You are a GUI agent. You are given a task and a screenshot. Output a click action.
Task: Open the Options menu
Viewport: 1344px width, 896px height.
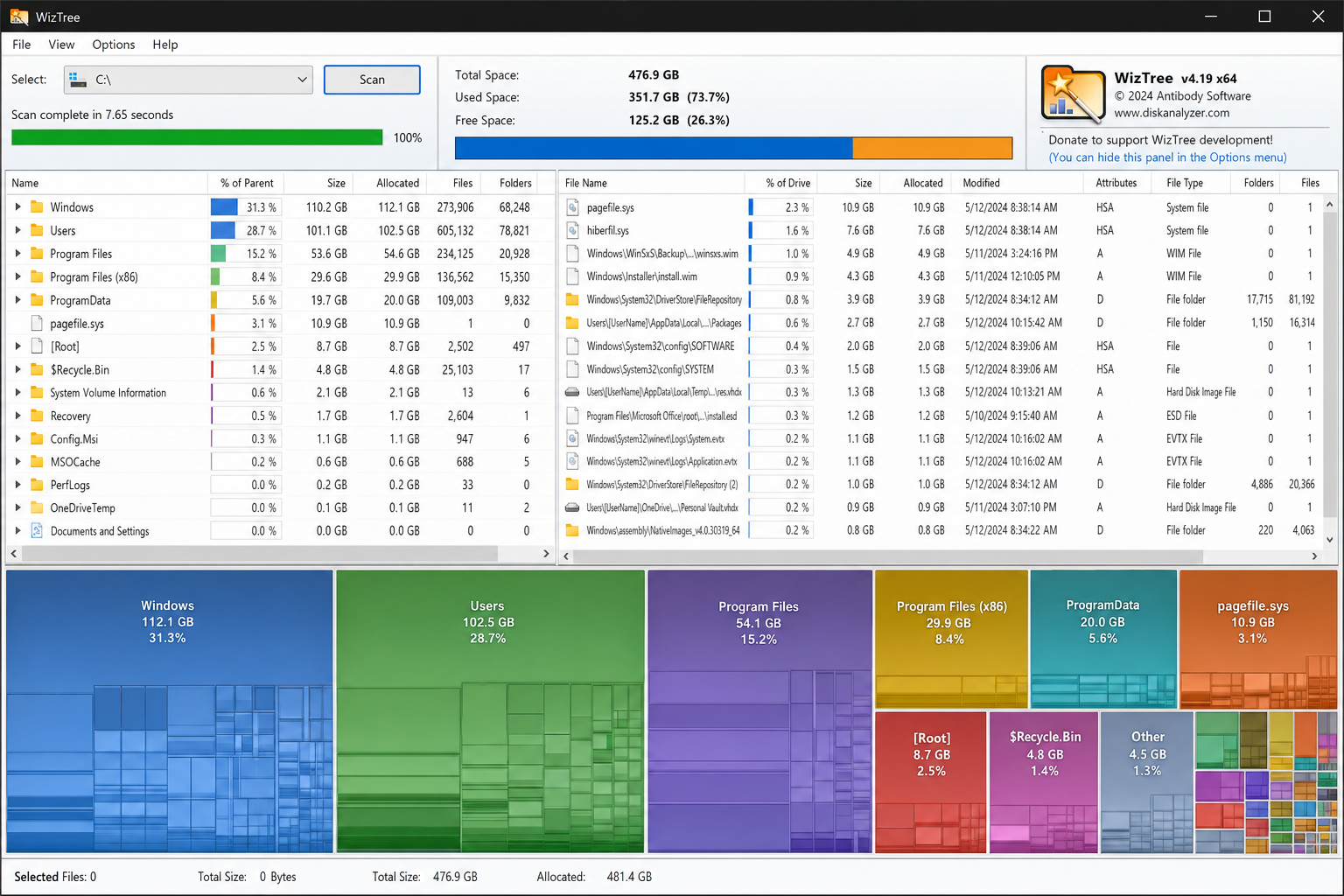(114, 45)
